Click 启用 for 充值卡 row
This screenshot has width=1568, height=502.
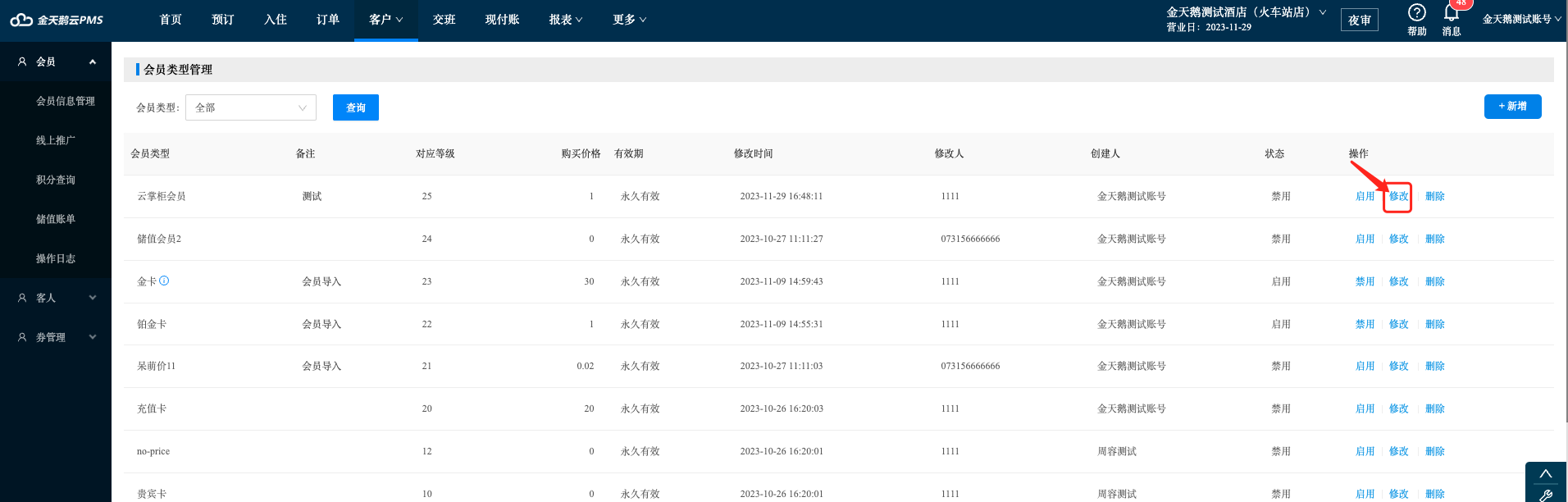coord(1365,408)
